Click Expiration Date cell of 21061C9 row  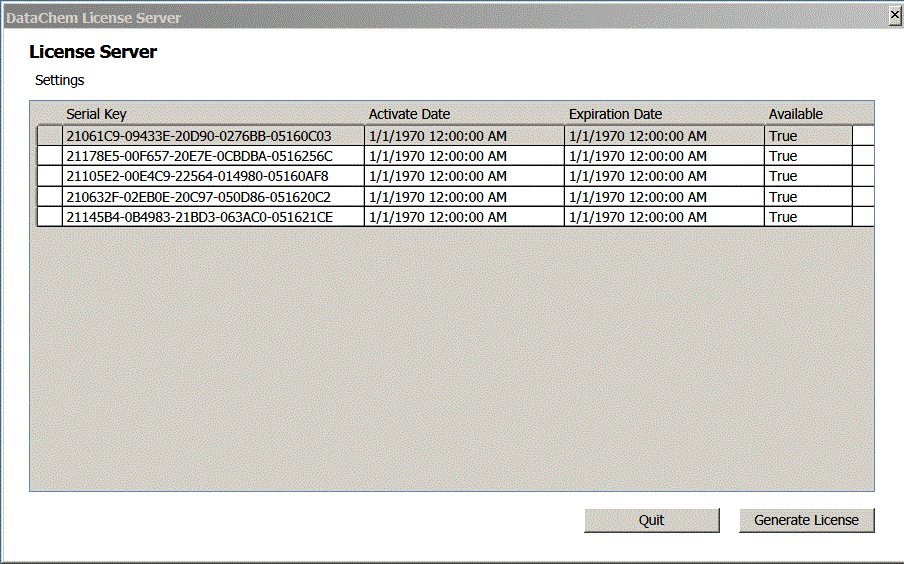coord(664,136)
